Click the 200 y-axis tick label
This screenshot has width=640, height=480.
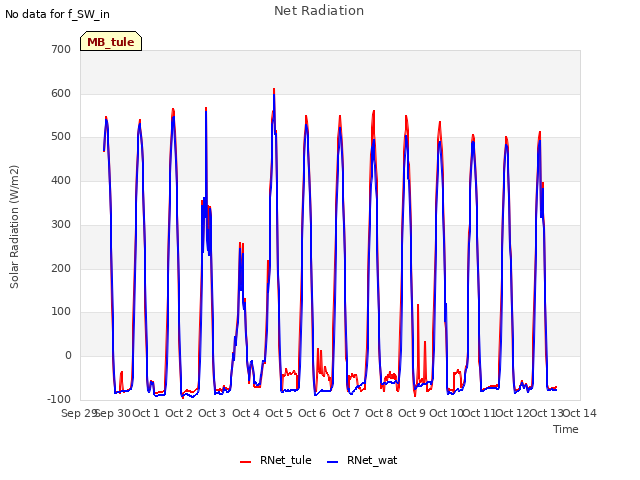pos(61,269)
